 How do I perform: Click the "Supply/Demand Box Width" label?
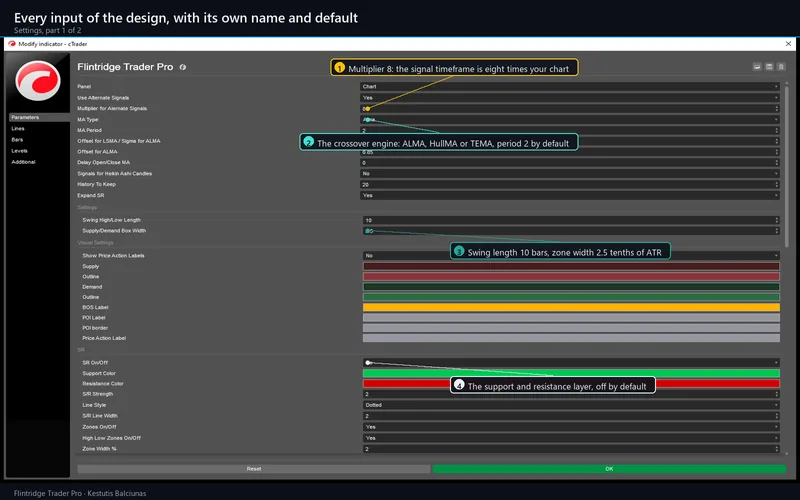[114, 231]
